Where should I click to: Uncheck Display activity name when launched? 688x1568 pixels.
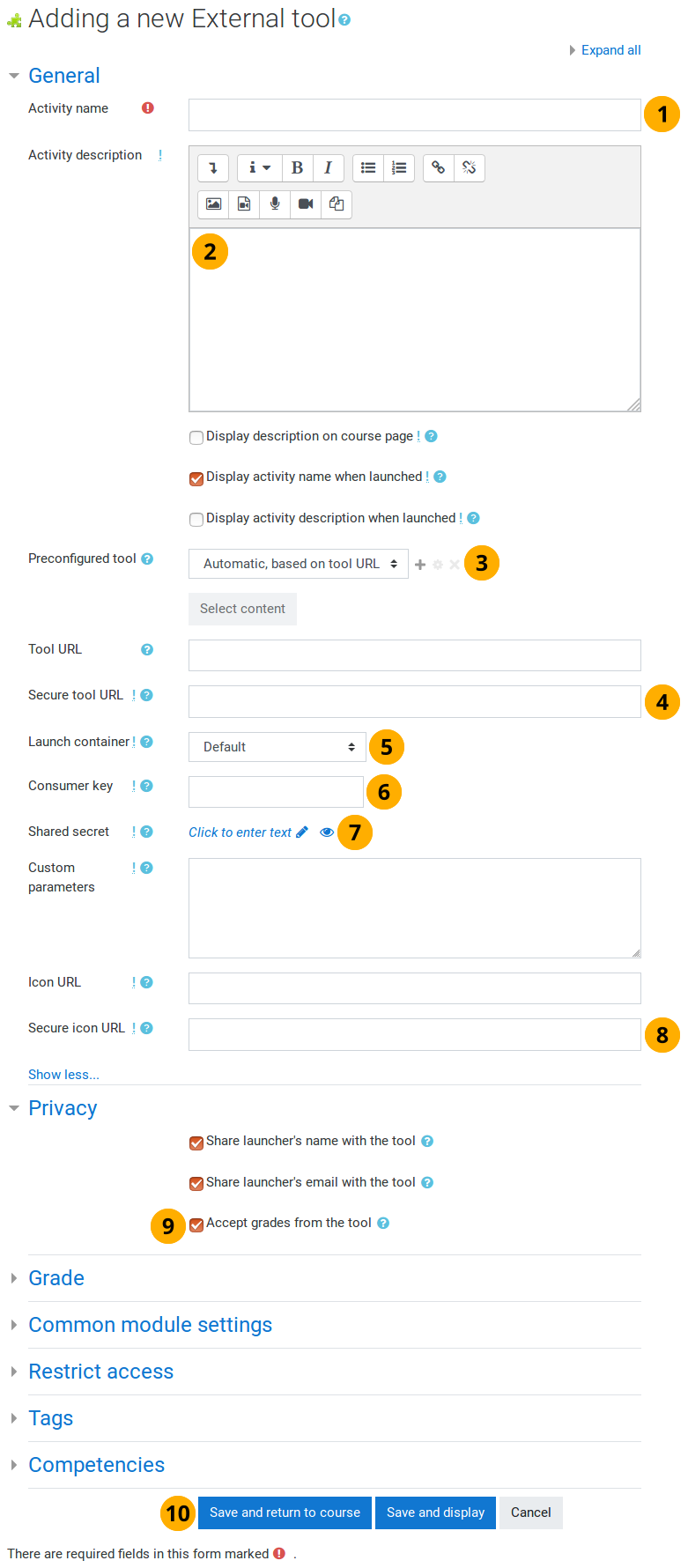(x=196, y=478)
